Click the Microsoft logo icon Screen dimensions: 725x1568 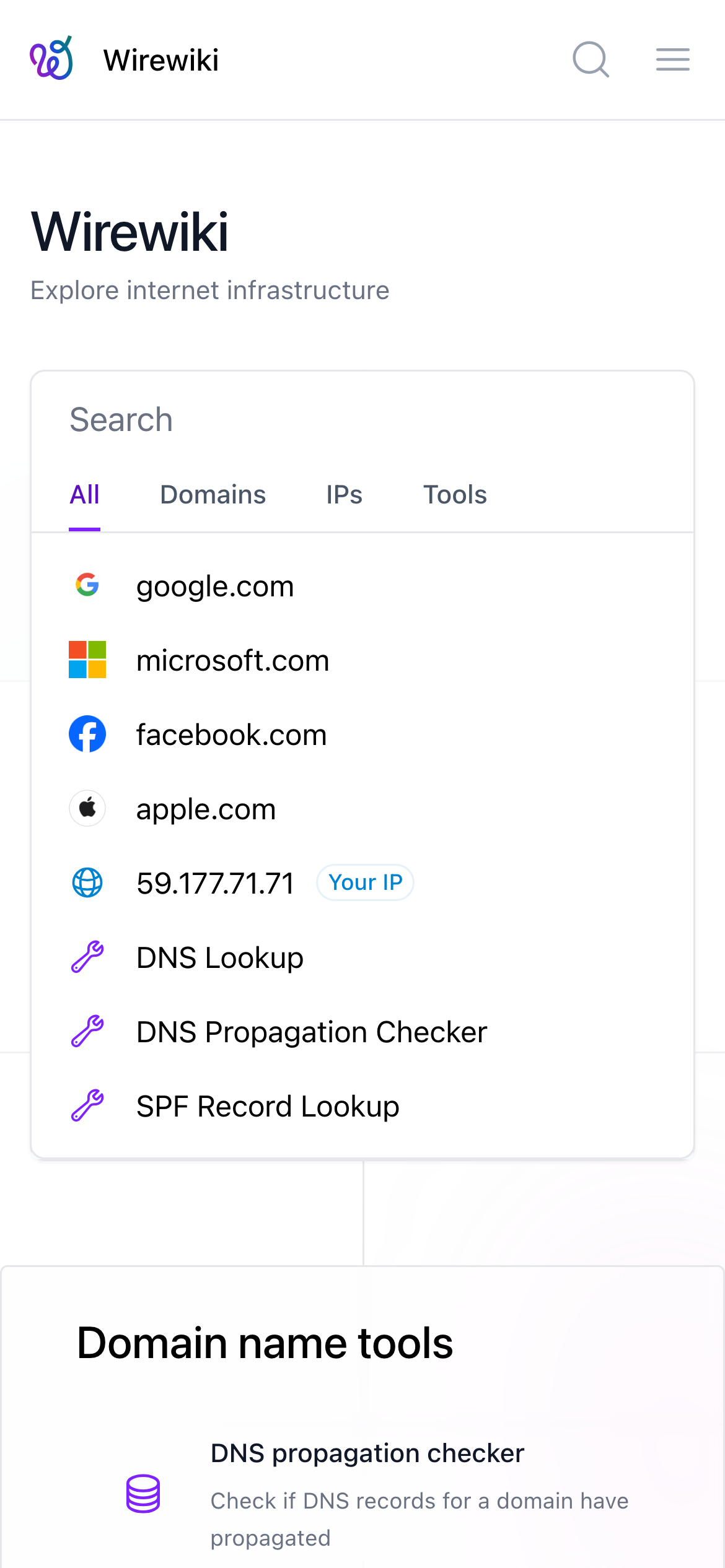pyautogui.click(x=87, y=660)
